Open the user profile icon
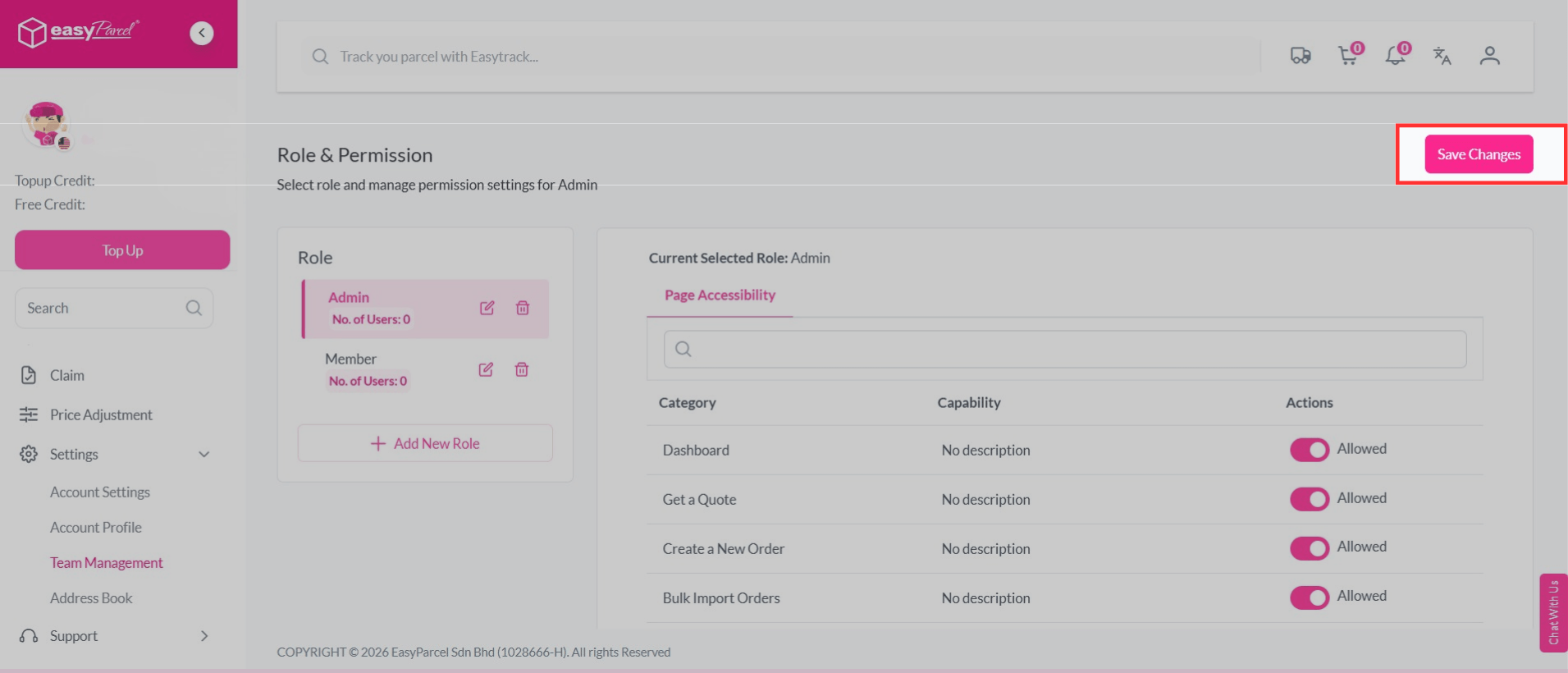Viewport: 1568px width, 673px height. point(1489,56)
